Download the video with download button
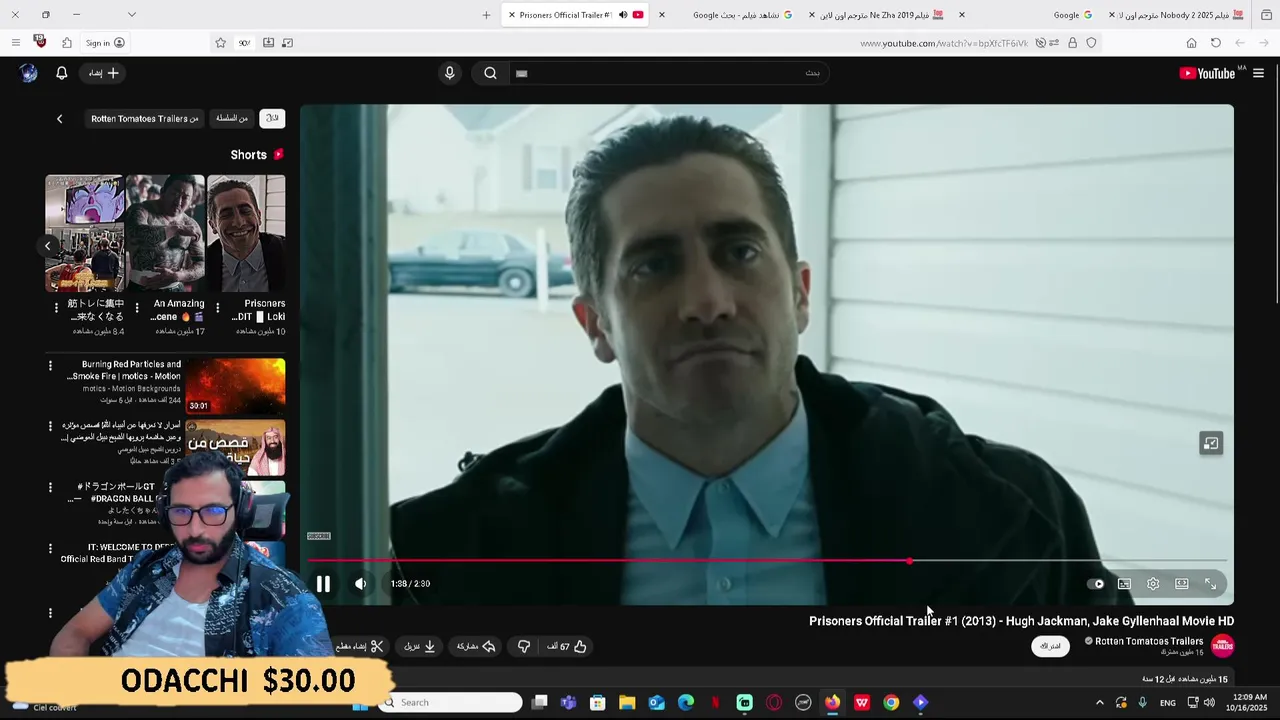 [x=420, y=647]
